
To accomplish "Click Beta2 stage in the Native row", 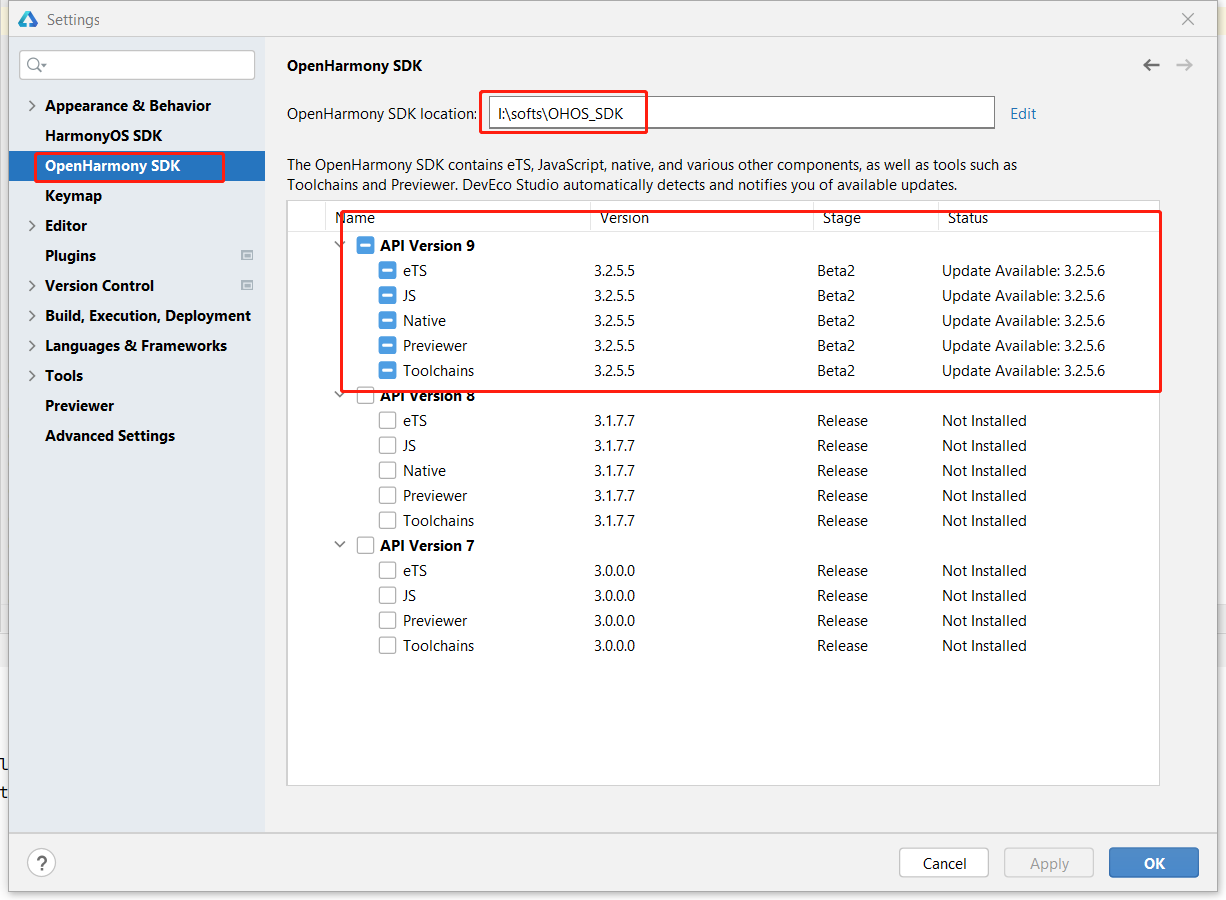I will [x=836, y=320].
